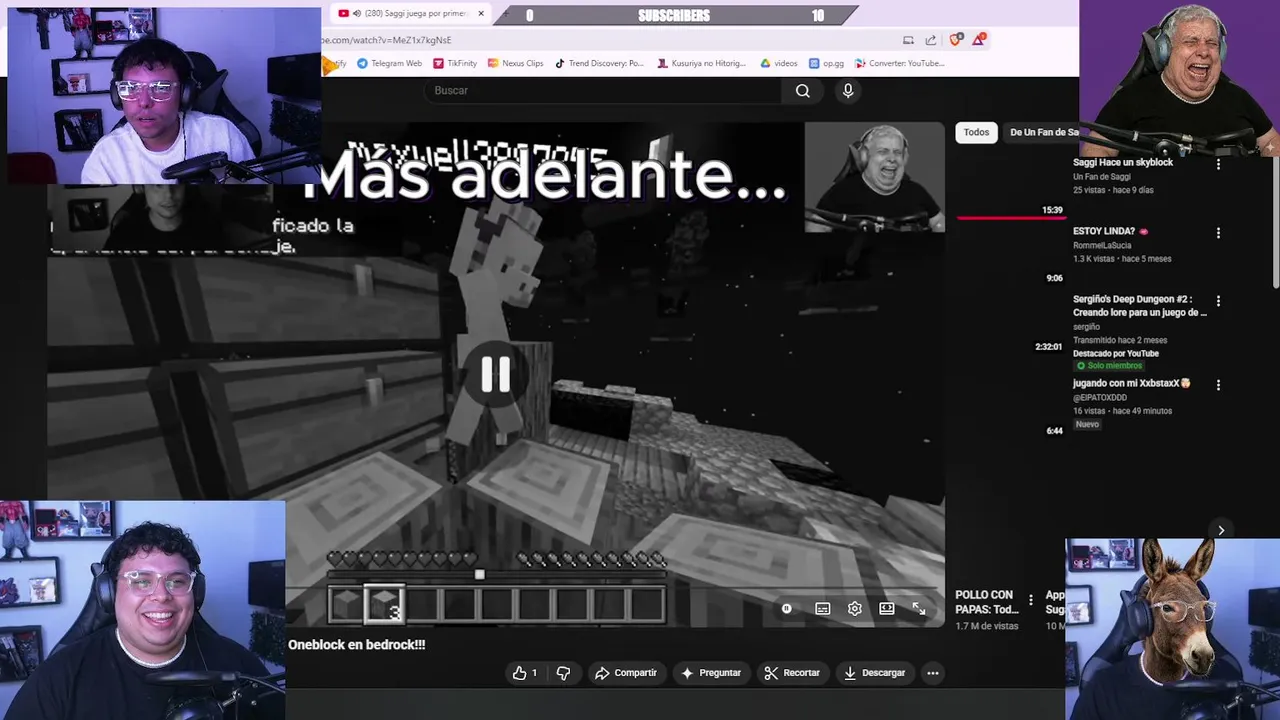Click the Recortar clip button
The image size is (1280, 720).
coord(792,673)
